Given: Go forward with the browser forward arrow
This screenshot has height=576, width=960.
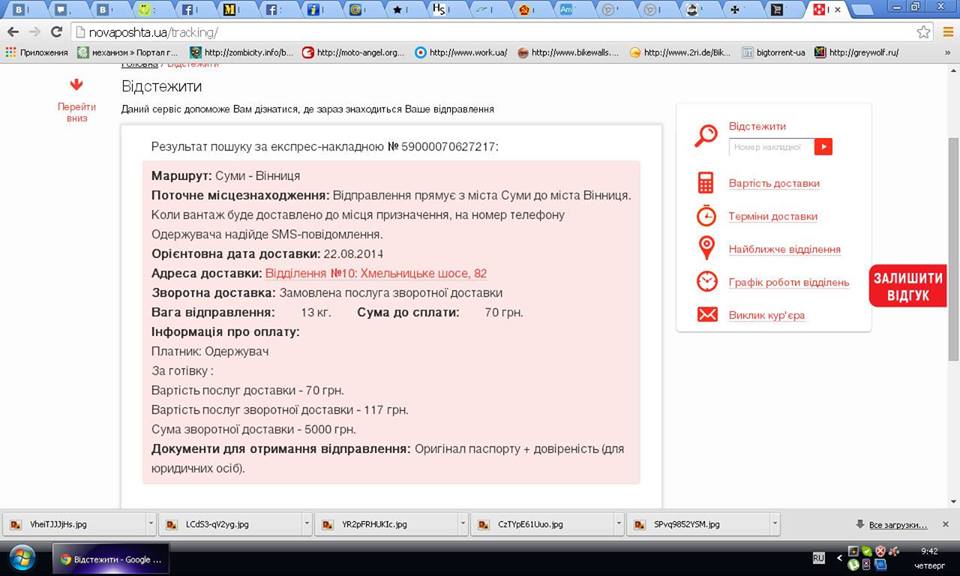Looking at the screenshot, I should (x=35, y=32).
